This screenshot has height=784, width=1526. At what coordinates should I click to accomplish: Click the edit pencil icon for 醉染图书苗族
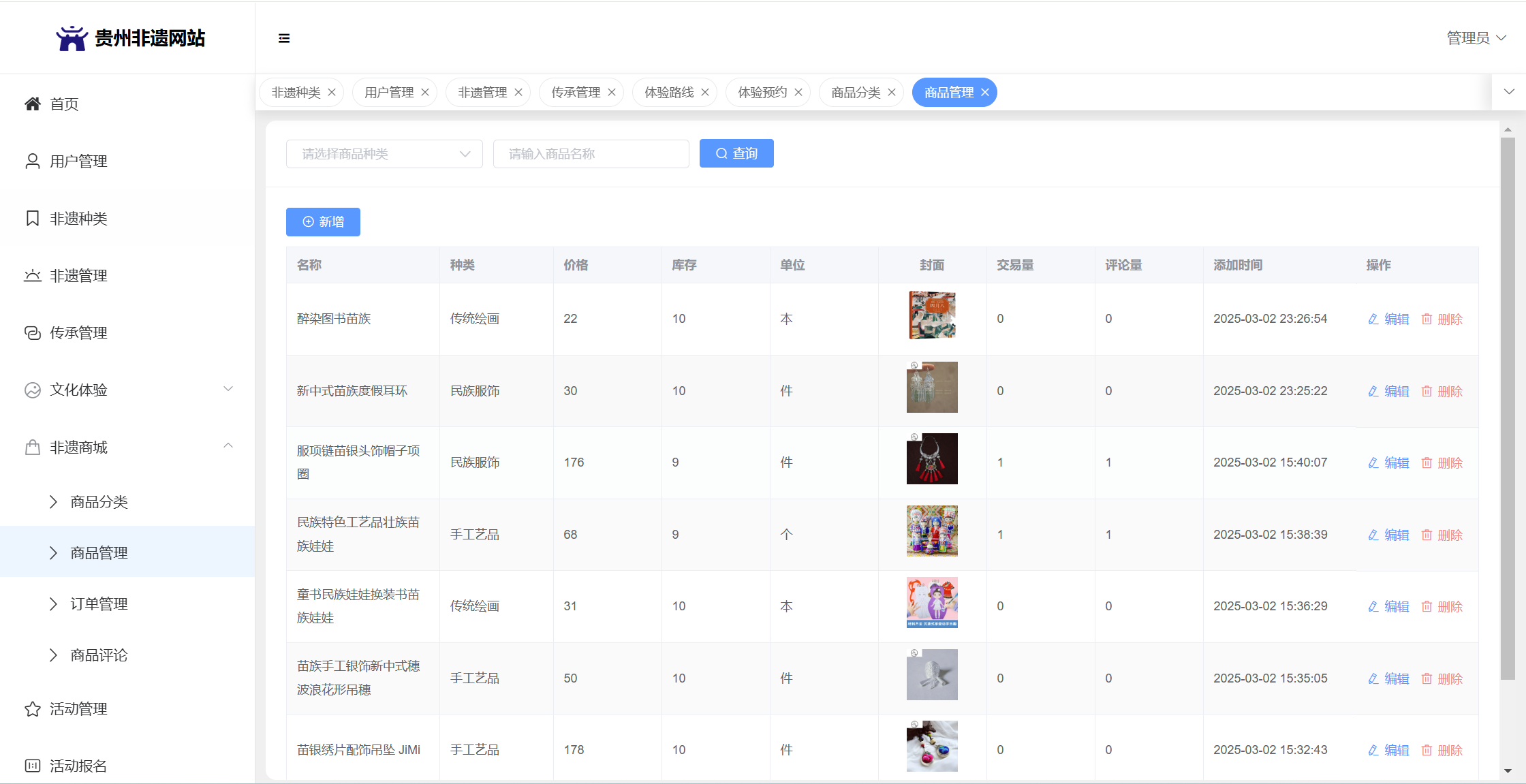(1373, 319)
